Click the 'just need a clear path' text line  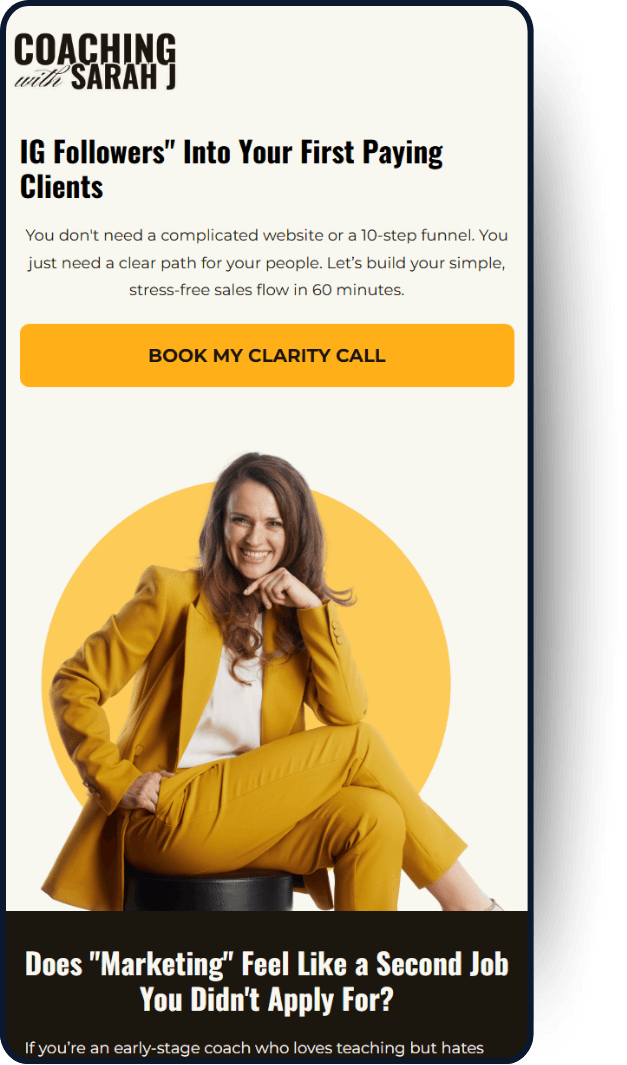coord(267,263)
